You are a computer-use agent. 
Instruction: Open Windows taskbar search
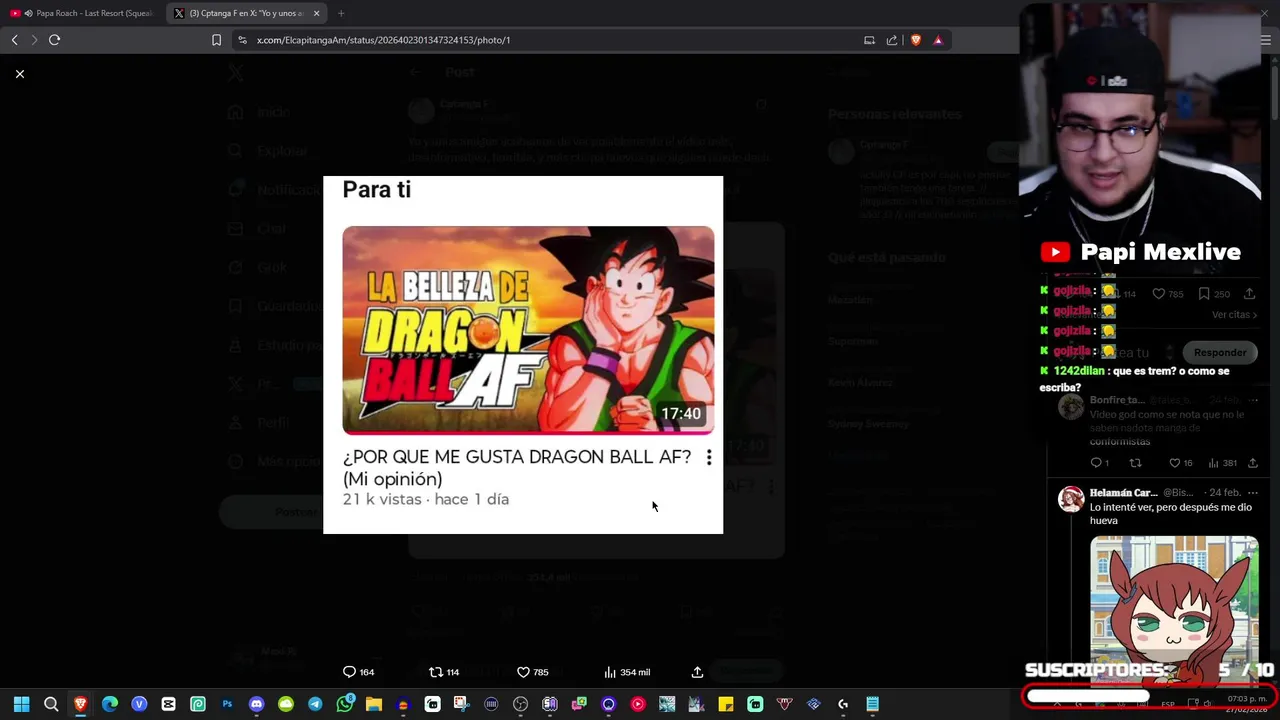(x=51, y=704)
